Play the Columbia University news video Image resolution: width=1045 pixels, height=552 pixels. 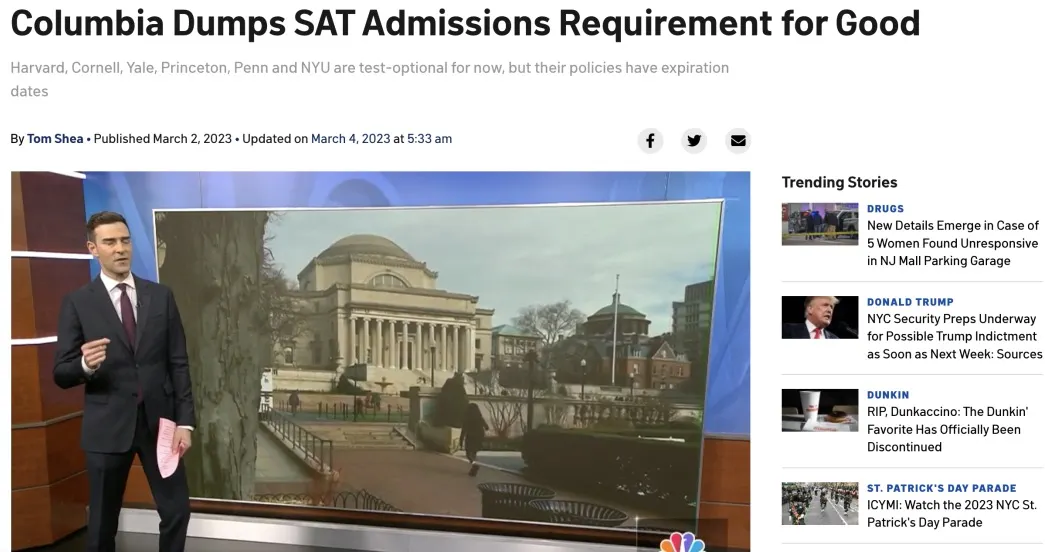pyautogui.click(x=380, y=360)
